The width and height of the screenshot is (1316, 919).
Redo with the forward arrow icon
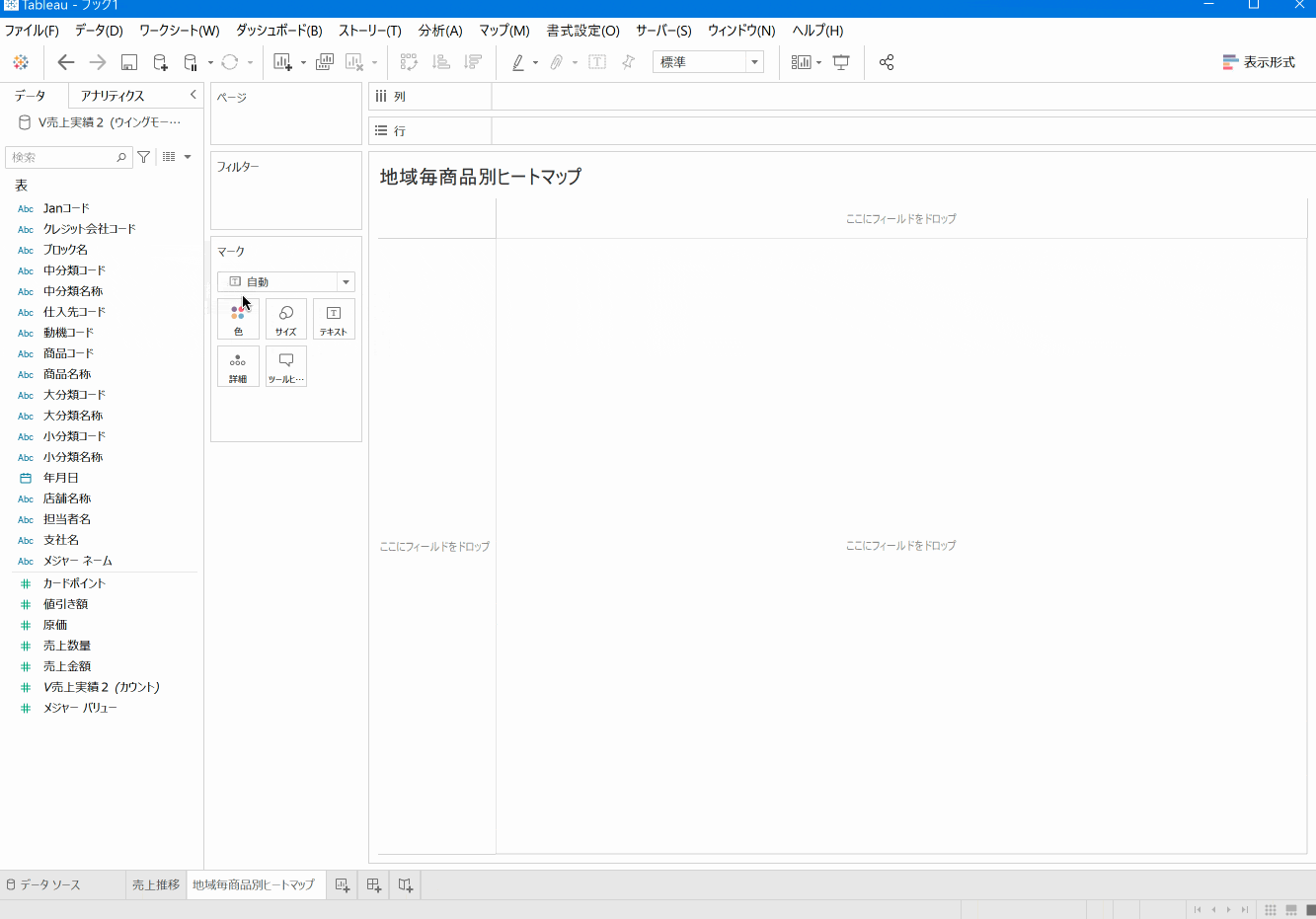[x=98, y=62]
